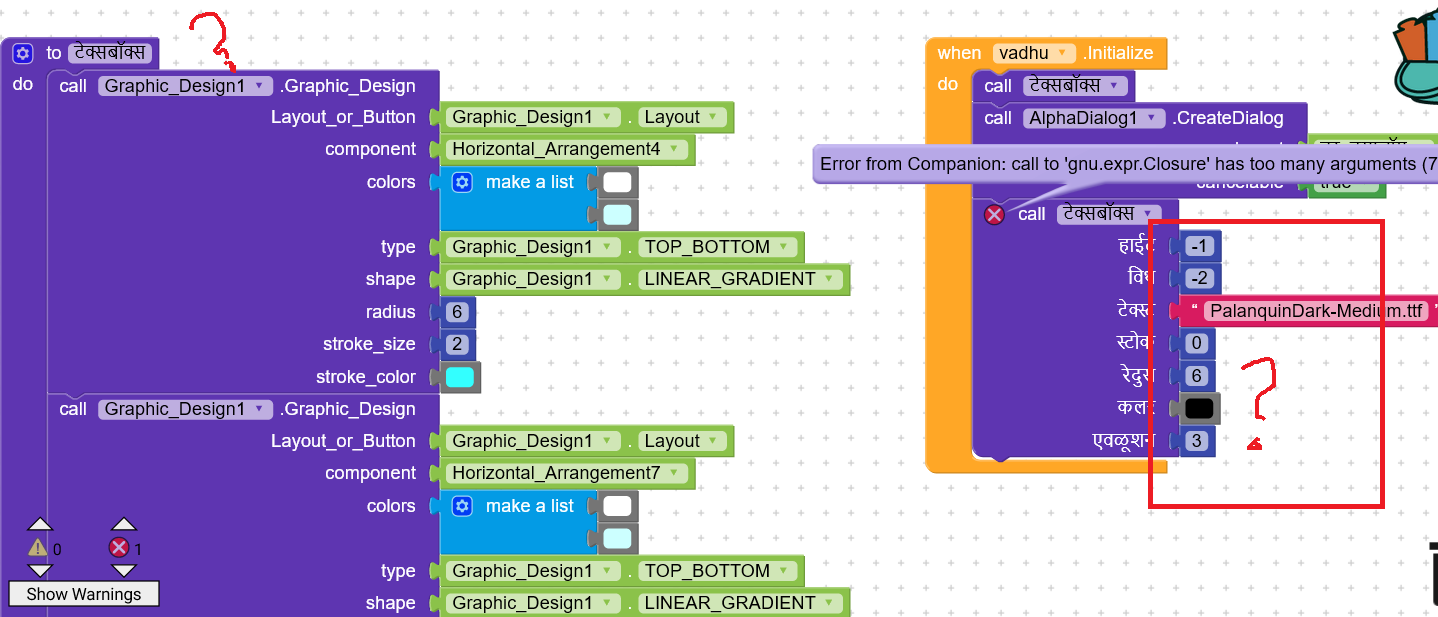This screenshot has height=617, width=1438.
Task: Click the down arrow below the red error counter
Action: pyautogui.click(x=123, y=570)
